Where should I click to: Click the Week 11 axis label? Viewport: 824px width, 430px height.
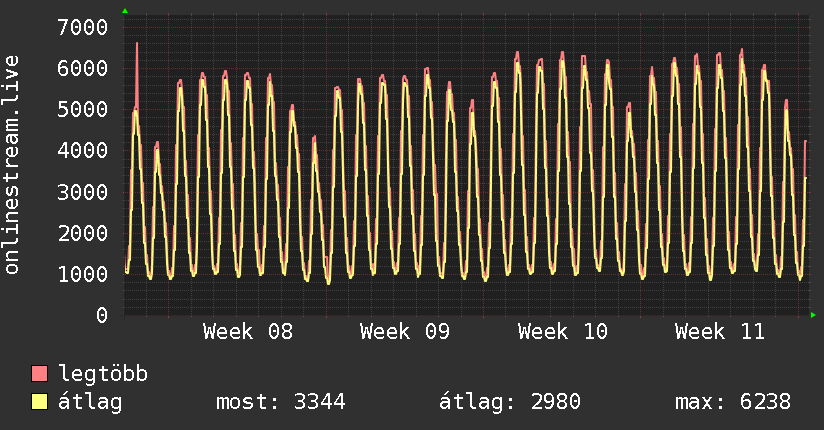(x=720, y=332)
